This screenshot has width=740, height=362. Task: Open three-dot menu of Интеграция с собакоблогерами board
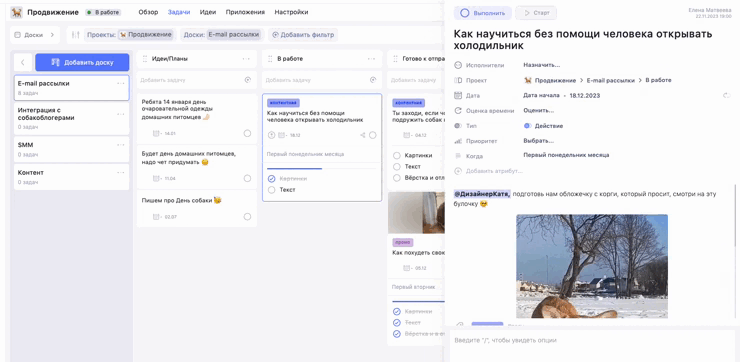tap(121, 114)
